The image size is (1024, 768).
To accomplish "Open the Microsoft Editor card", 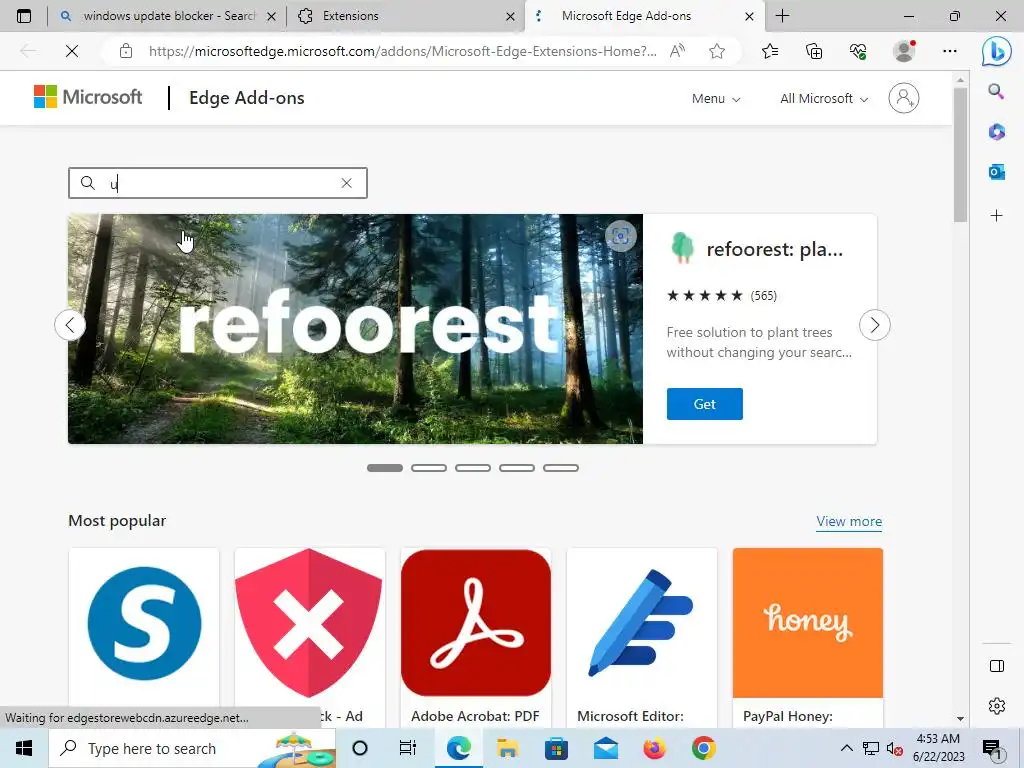I will (642, 637).
